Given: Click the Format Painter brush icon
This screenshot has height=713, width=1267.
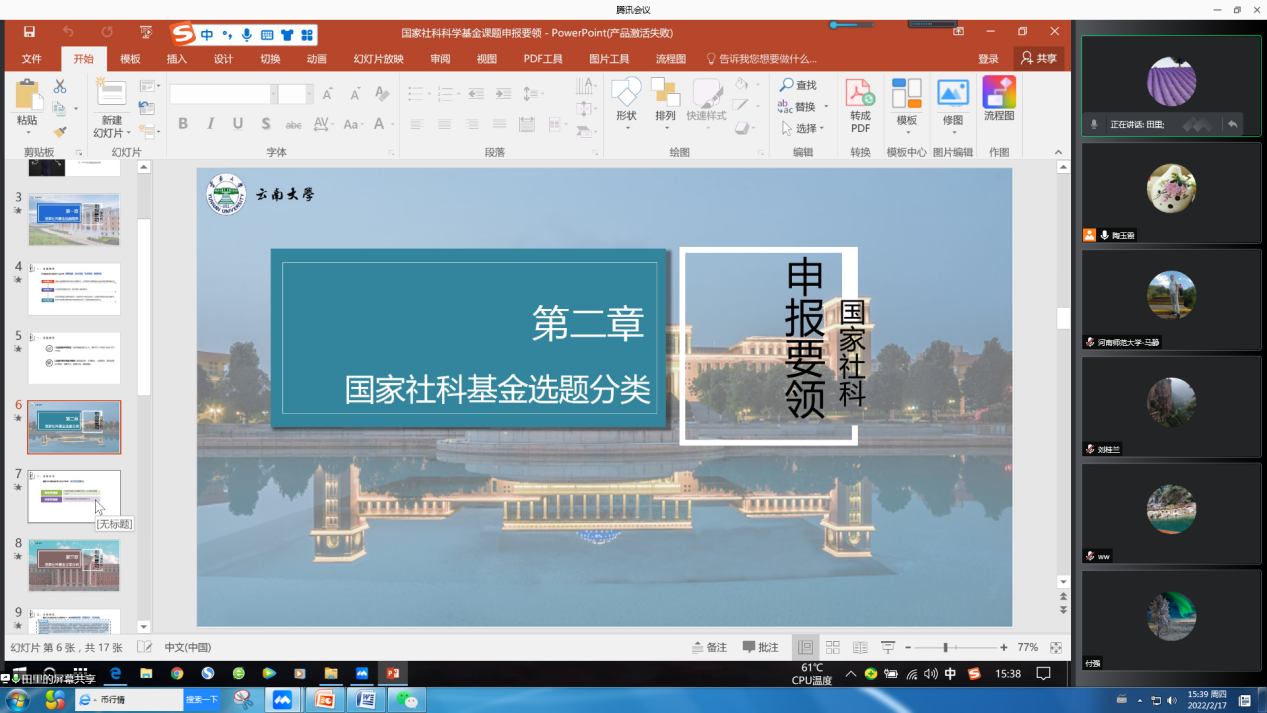Looking at the screenshot, I should click(60, 131).
